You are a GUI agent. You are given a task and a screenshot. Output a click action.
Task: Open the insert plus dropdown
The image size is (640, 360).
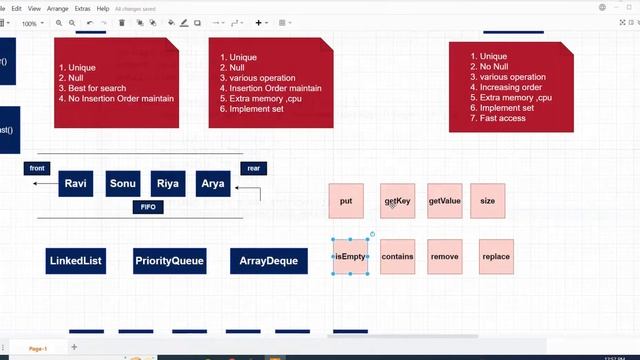262,23
